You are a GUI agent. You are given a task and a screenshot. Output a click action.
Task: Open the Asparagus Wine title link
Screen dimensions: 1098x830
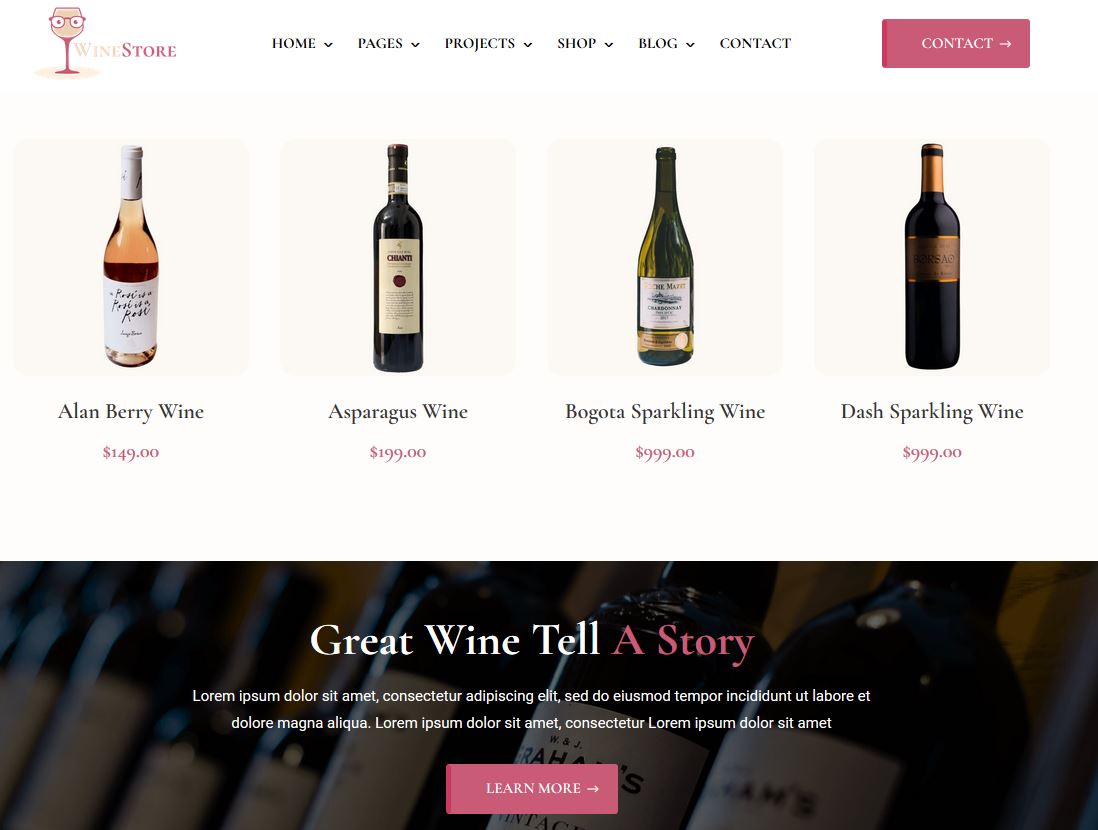[398, 412]
